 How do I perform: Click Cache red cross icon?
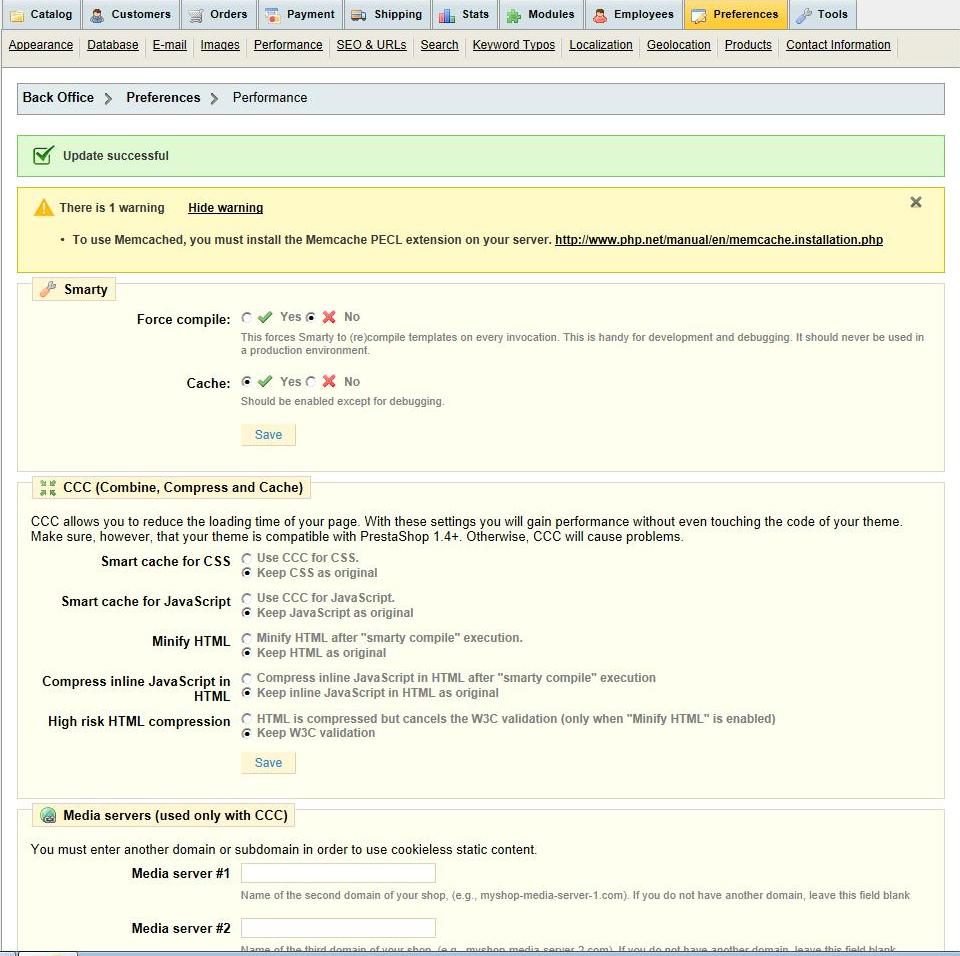click(329, 382)
